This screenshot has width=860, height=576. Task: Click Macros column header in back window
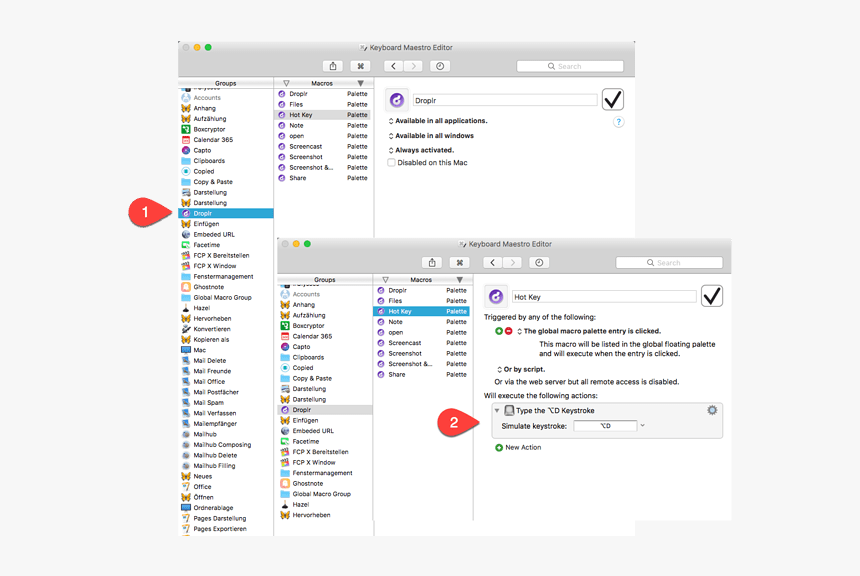pyautogui.click(x=322, y=83)
